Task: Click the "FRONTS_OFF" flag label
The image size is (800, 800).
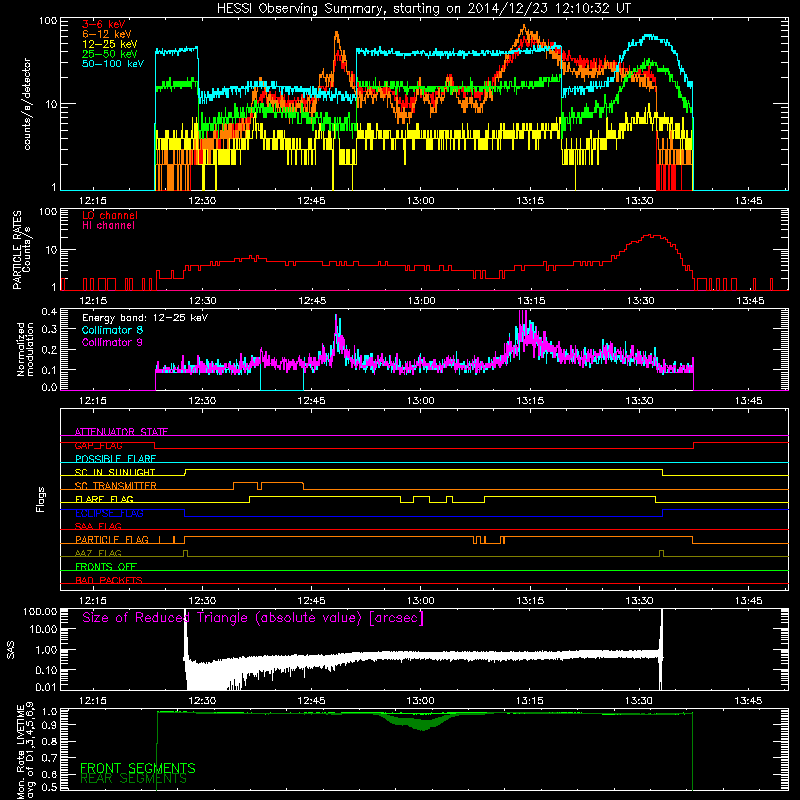Action: point(106,567)
